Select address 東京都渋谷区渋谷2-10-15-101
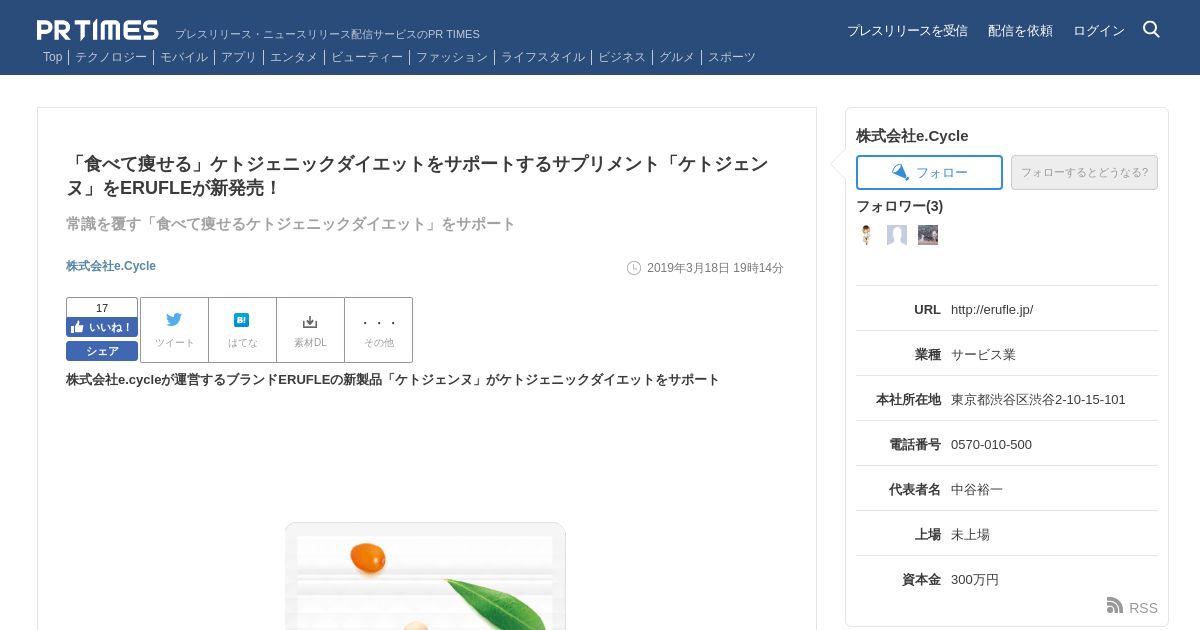 coord(1038,400)
